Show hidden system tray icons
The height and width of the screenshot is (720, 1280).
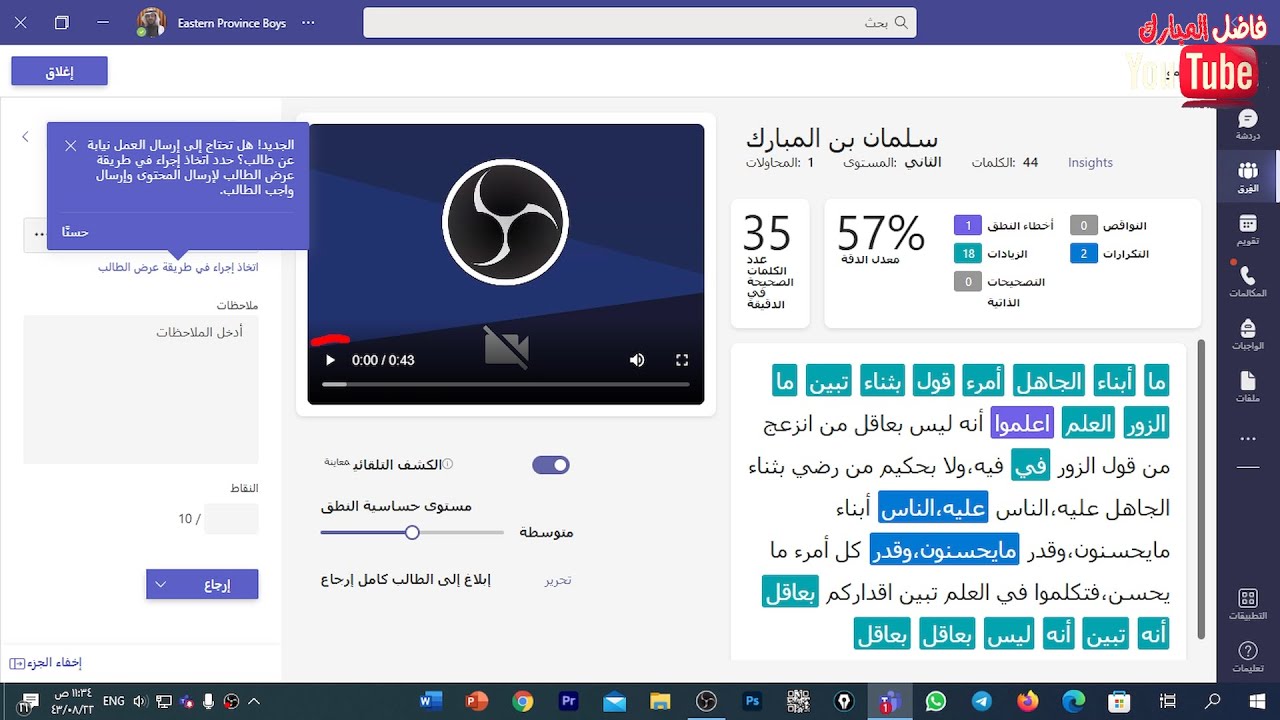[254, 701]
